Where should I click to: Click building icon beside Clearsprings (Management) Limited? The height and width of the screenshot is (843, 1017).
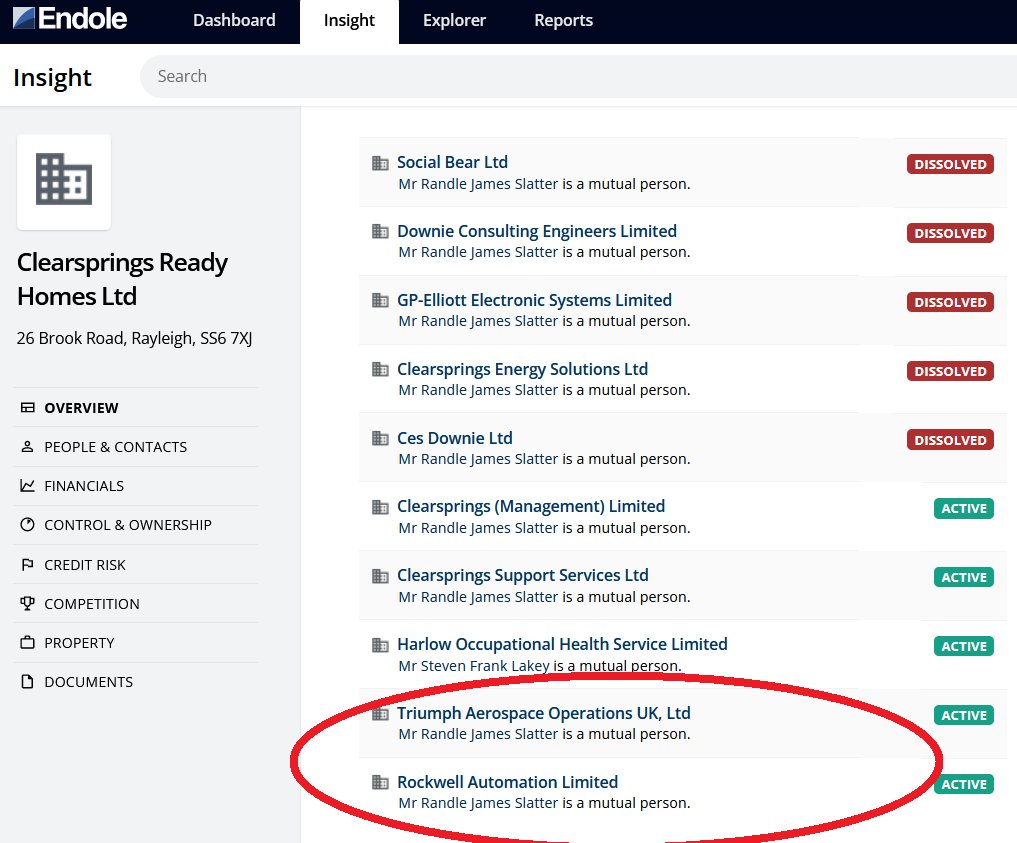[380, 507]
